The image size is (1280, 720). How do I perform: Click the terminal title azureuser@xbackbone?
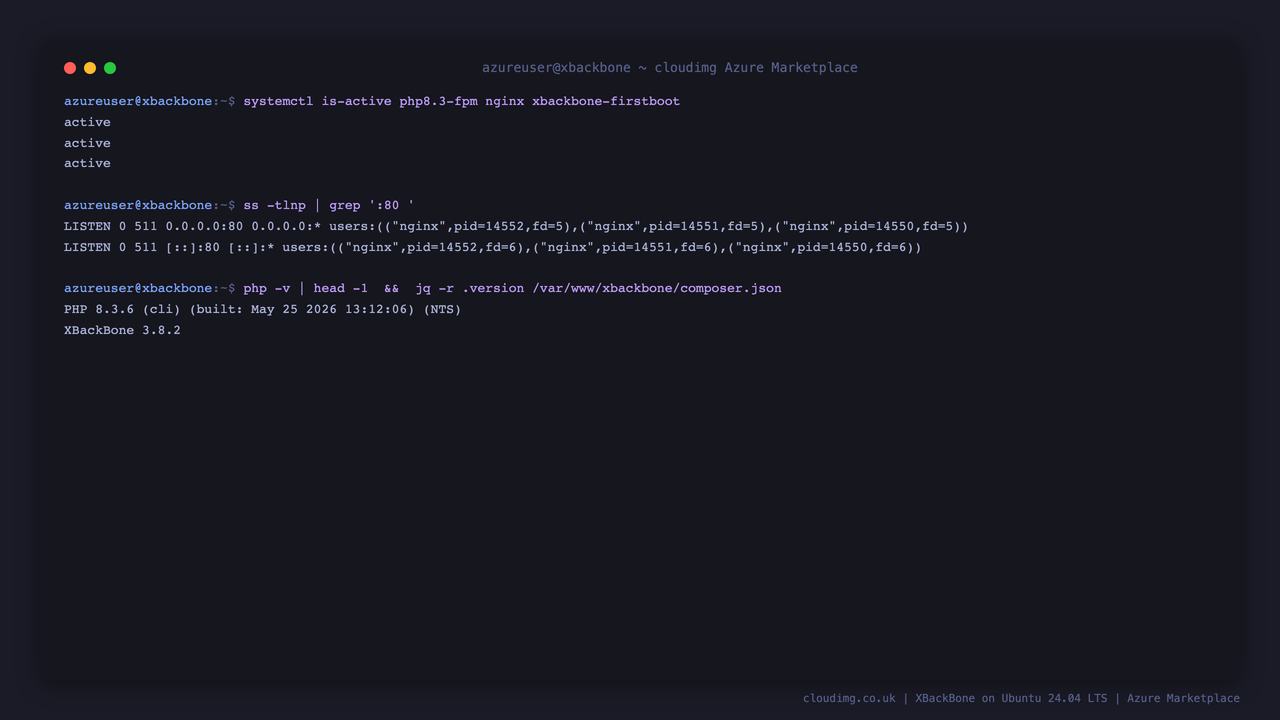(670, 68)
